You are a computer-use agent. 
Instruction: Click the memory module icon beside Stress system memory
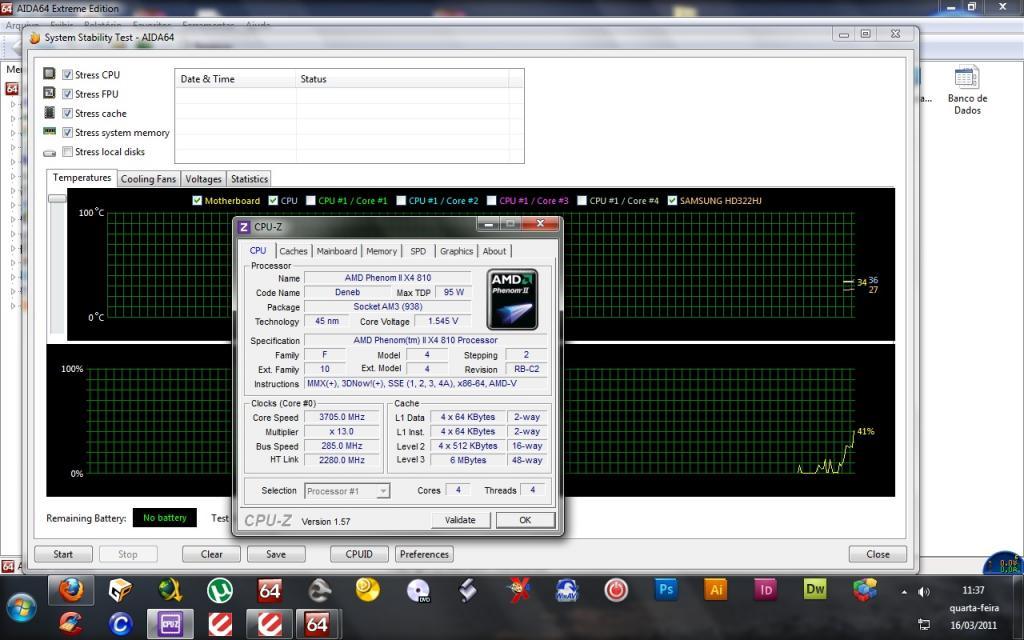click(49, 131)
